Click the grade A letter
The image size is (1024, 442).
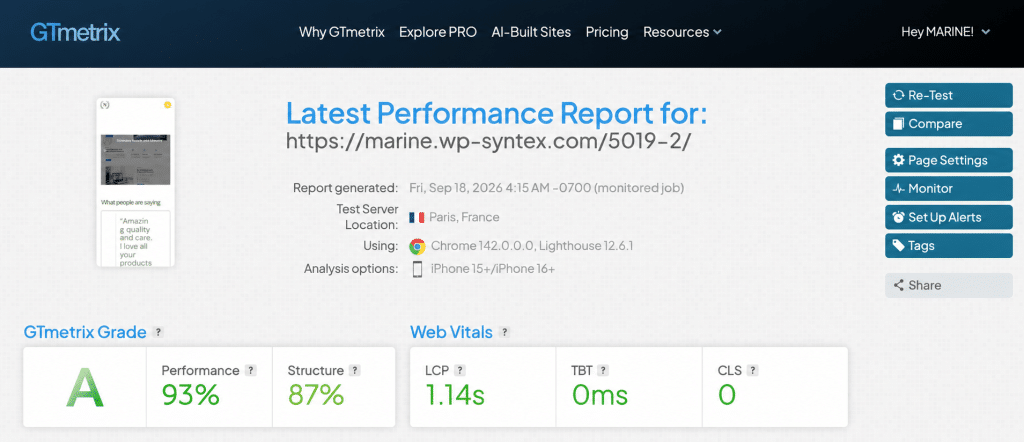coord(85,388)
